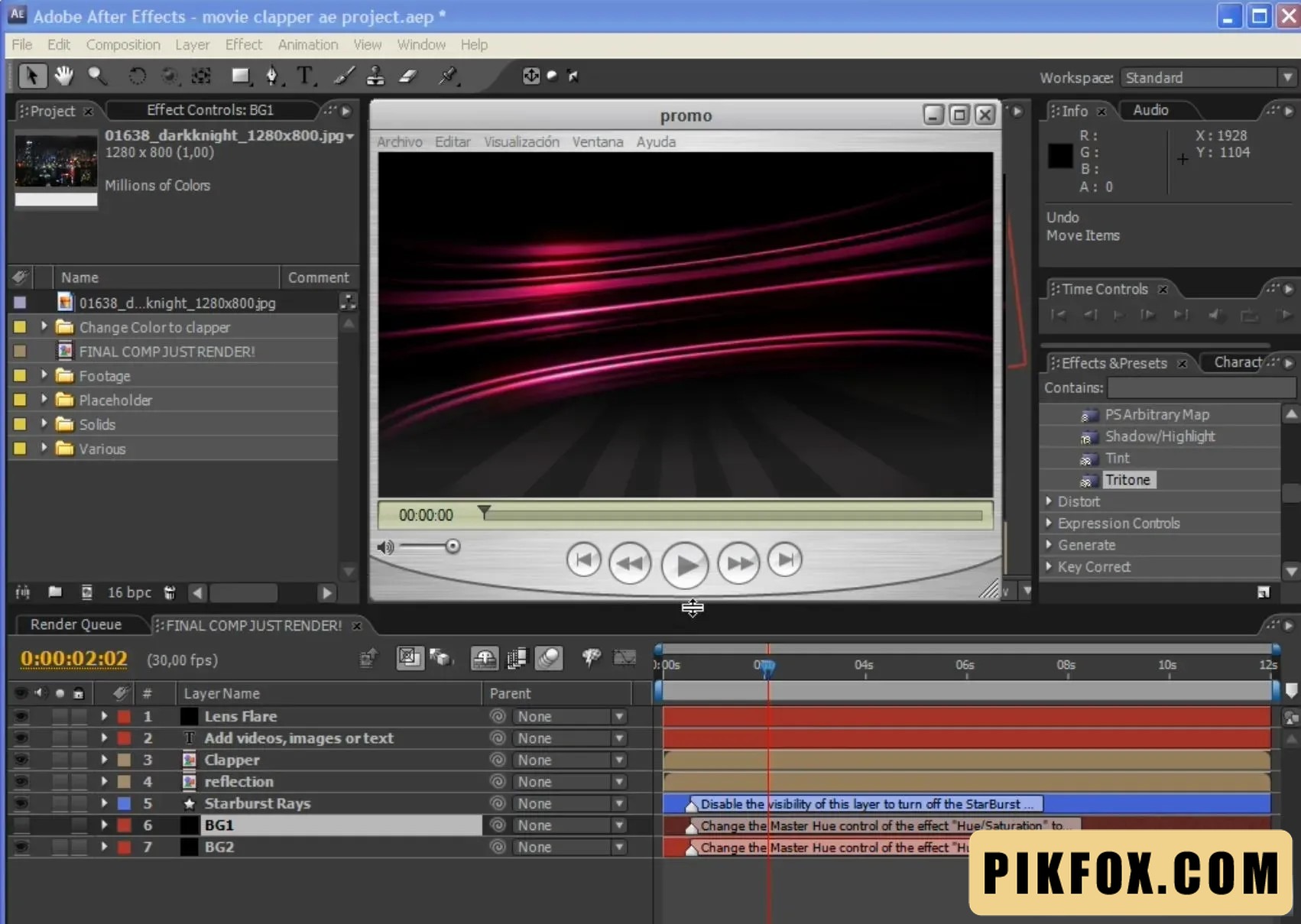Change the label color of Starburst Rays layer
The width and height of the screenshot is (1301, 924).
(x=123, y=803)
